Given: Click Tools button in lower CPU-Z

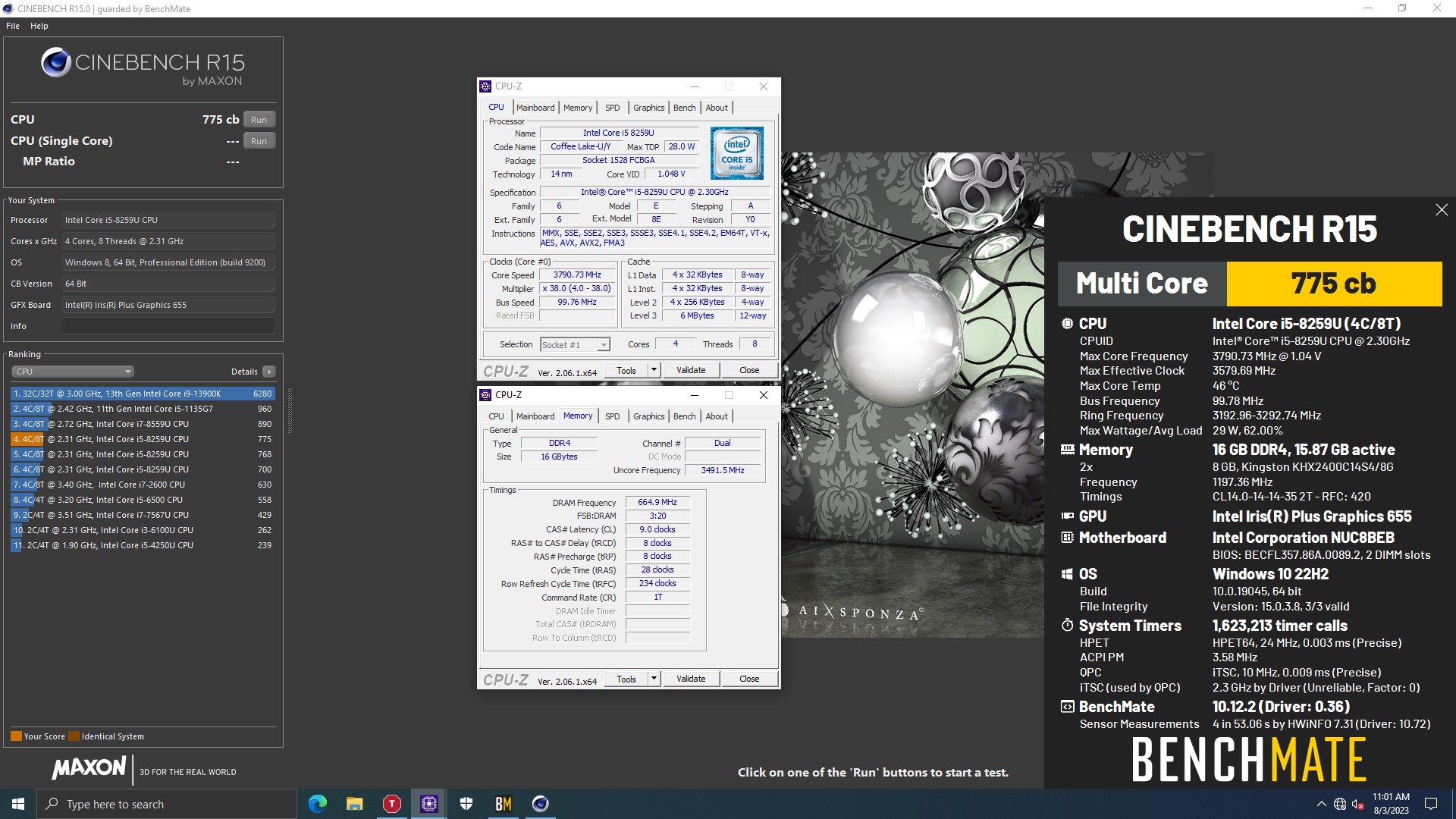Looking at the screenshot, I should 626,679.
